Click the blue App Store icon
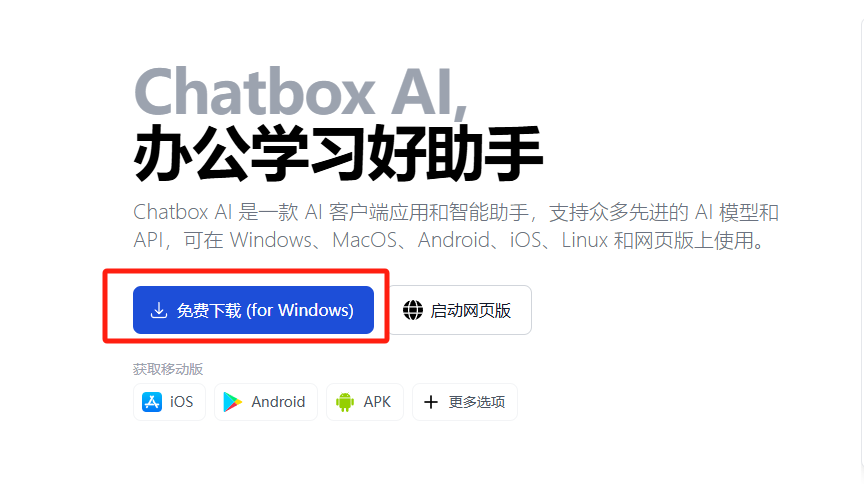 (152, 402)
